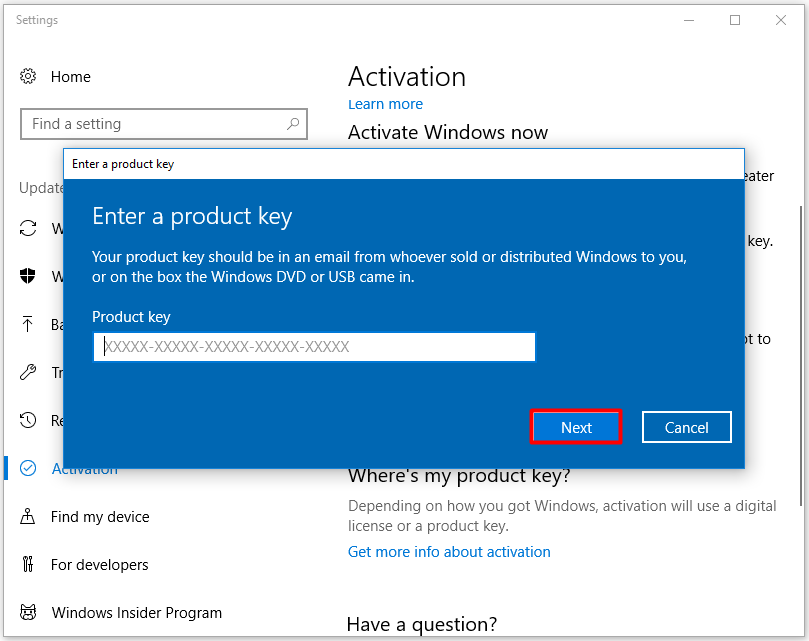Select the Troubleshoot wrench icon
Viewport: 809px width, 641px height.
[x=28, y=372]
